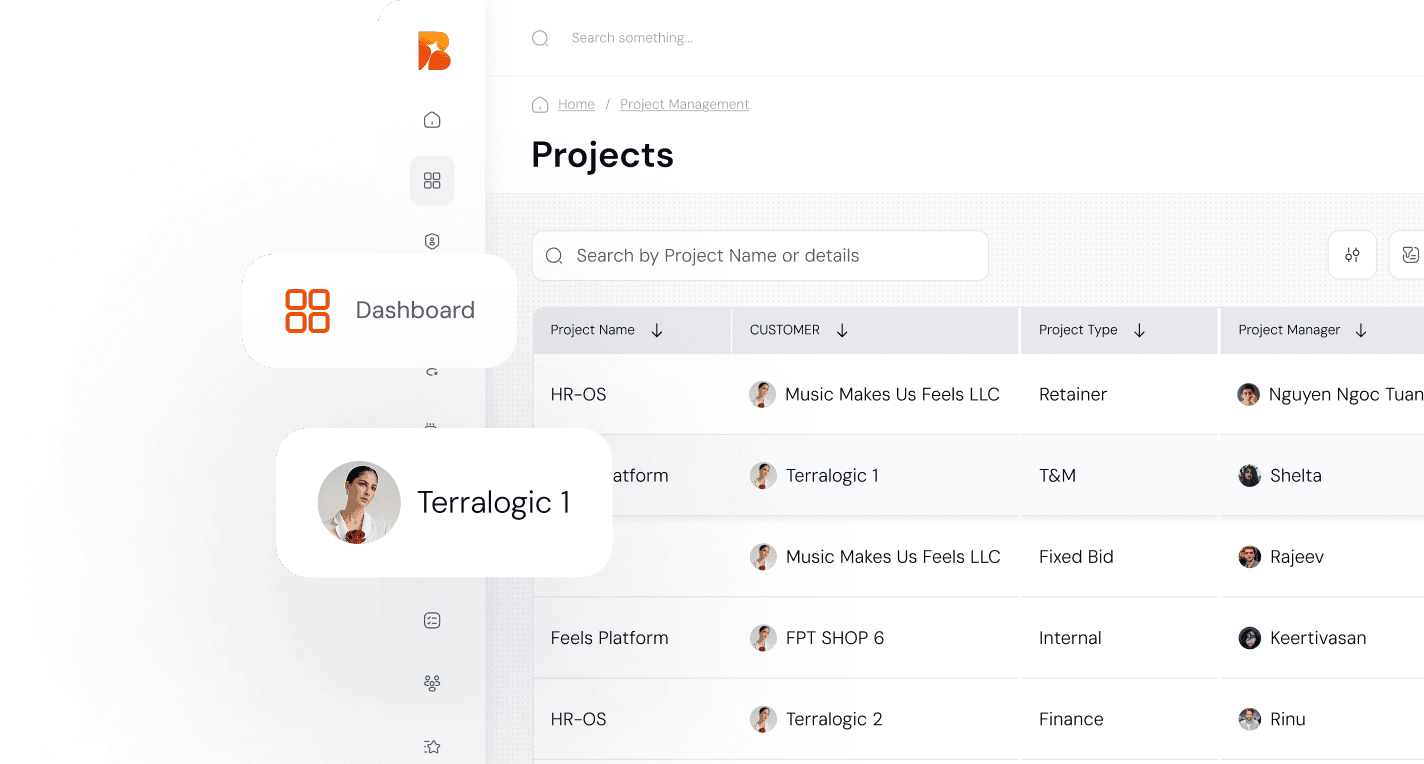The image size is (1424, 764).
Task: Sort by Project Manager column arrow
Action: pos(1361,331)
